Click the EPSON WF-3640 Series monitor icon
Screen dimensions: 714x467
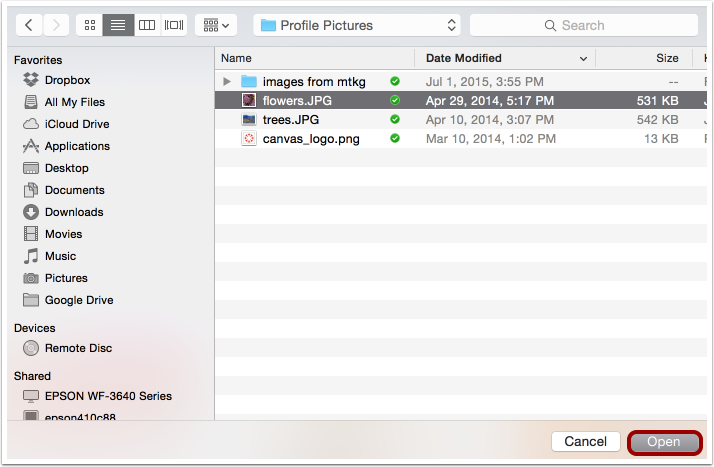(31, 396)
